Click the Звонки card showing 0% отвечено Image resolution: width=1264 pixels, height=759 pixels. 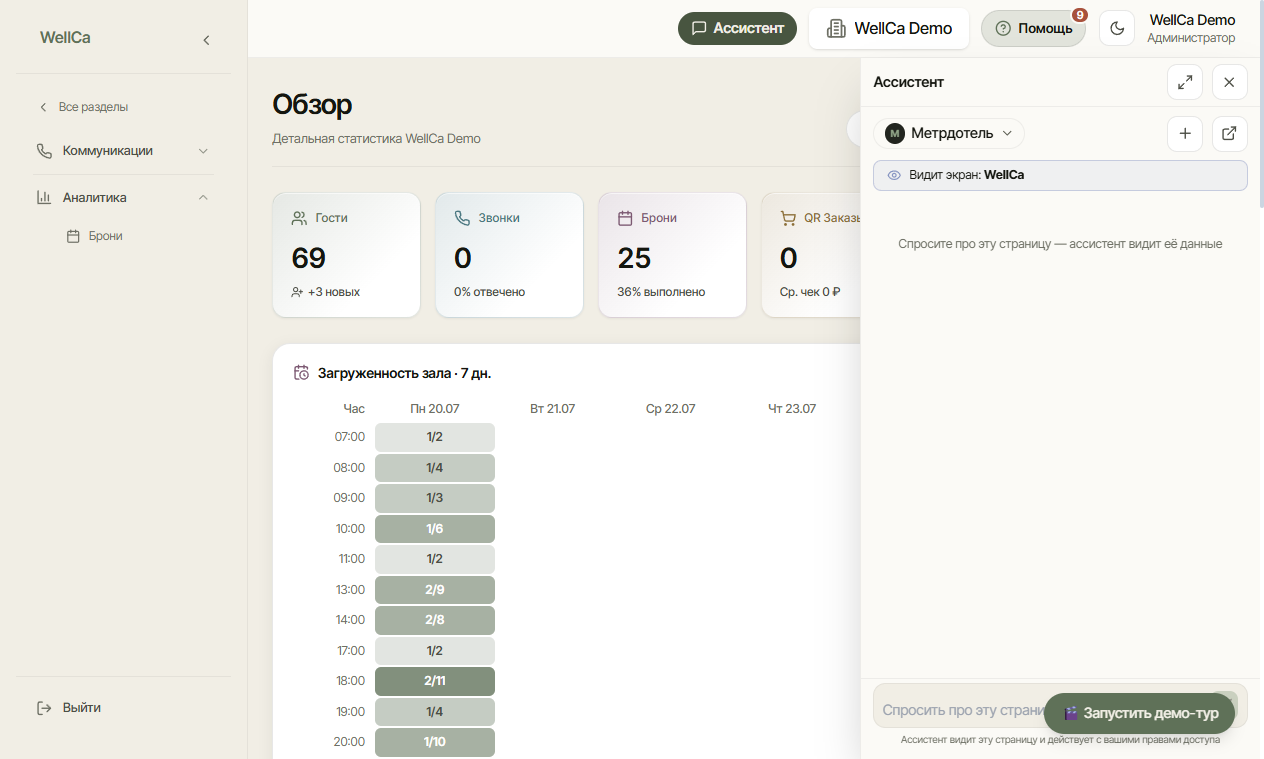coord(509,255)
